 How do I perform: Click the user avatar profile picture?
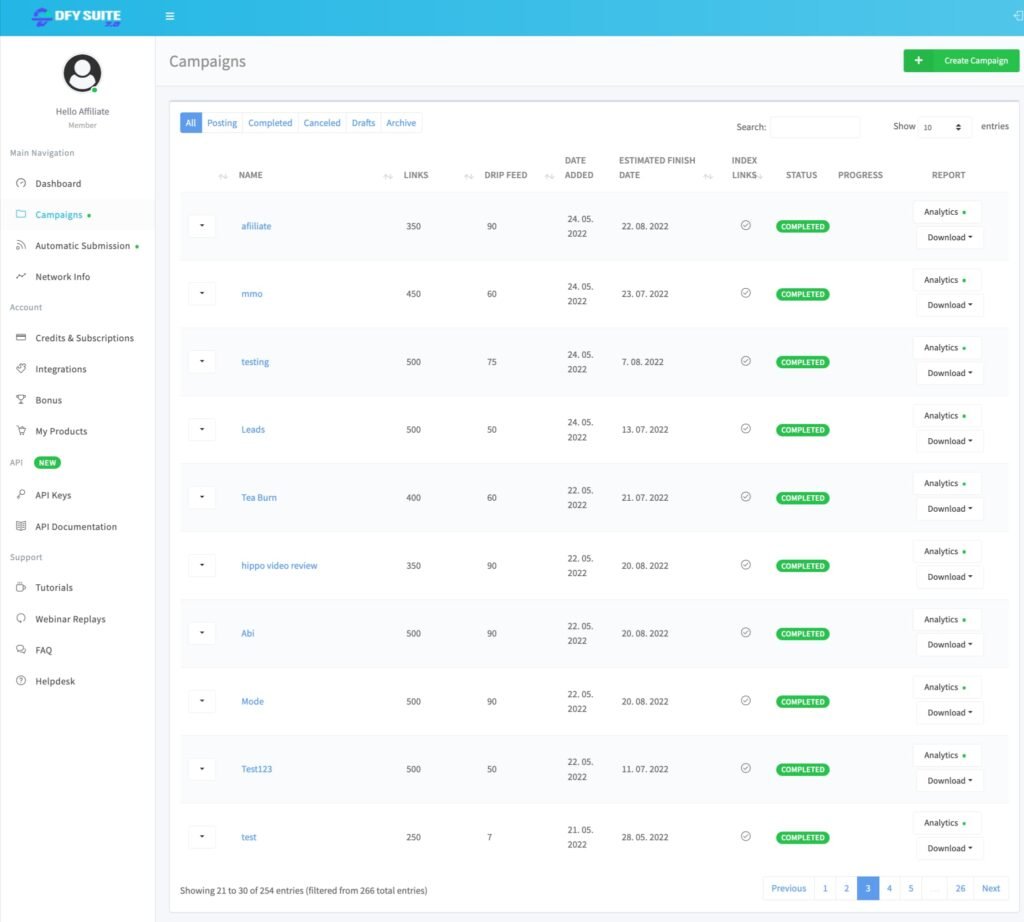click(x=82, y=74)
